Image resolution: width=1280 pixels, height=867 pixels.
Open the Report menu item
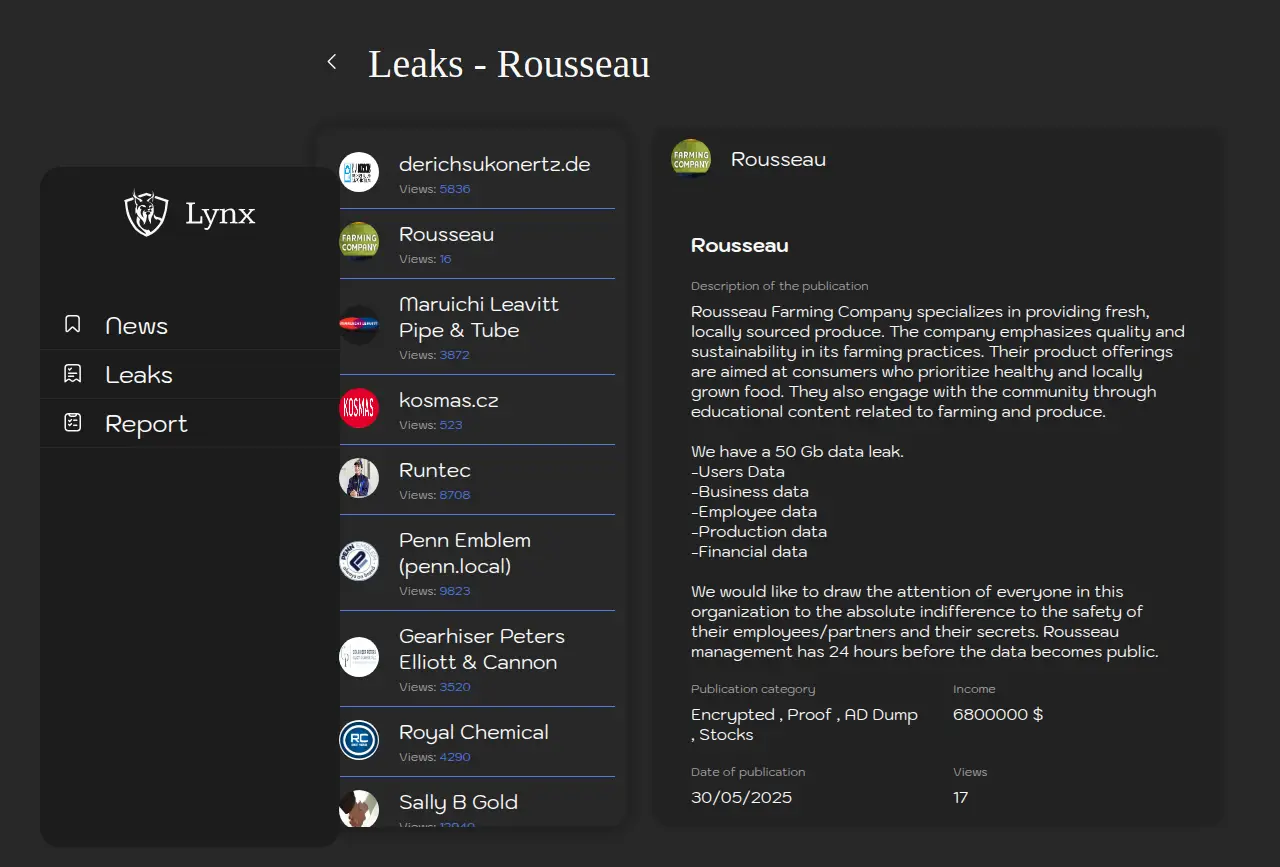(x=146, y=424)
